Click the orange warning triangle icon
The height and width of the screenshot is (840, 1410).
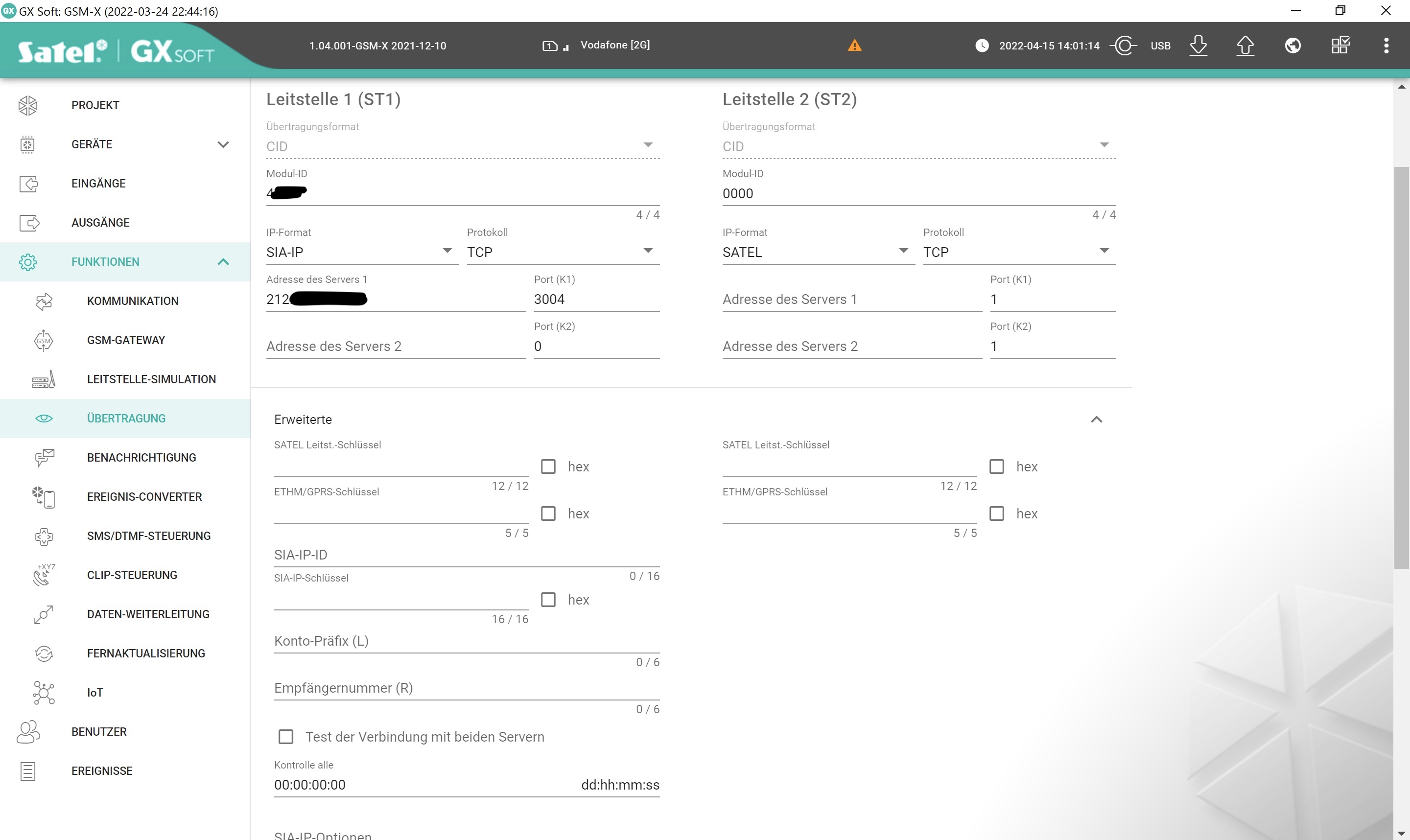point(855,46)
